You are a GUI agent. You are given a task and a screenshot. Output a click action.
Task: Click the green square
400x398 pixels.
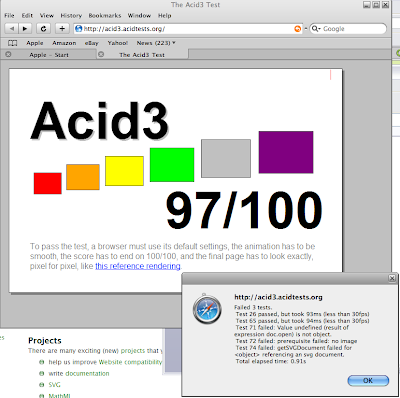(x=172, y=165)
